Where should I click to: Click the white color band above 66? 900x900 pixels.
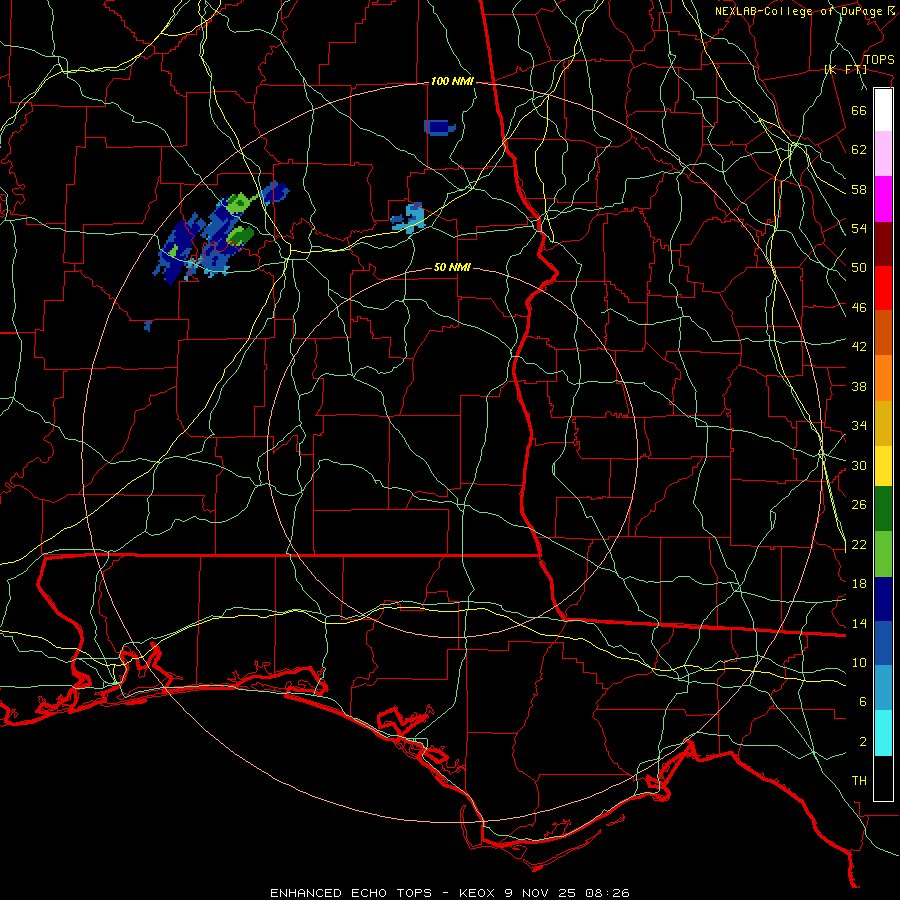pos(883,110)
